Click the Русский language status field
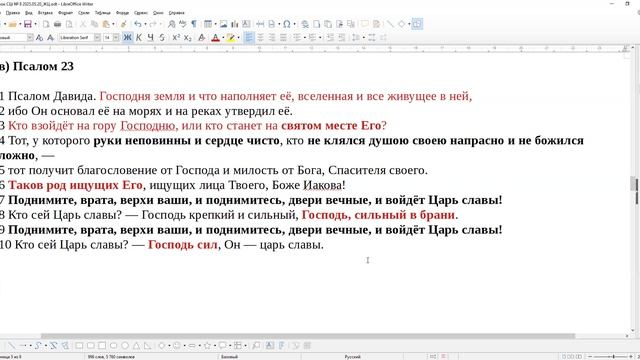 (x=352, y=357)
